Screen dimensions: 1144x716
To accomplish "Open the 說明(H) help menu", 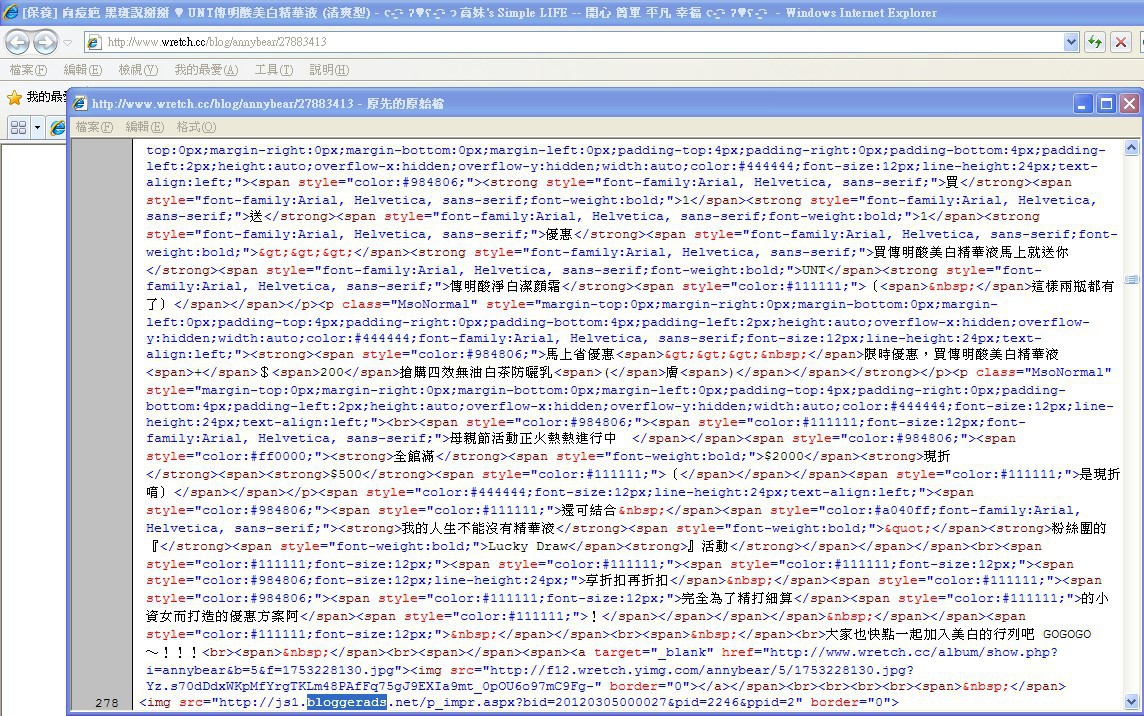I will coord(329,70).
